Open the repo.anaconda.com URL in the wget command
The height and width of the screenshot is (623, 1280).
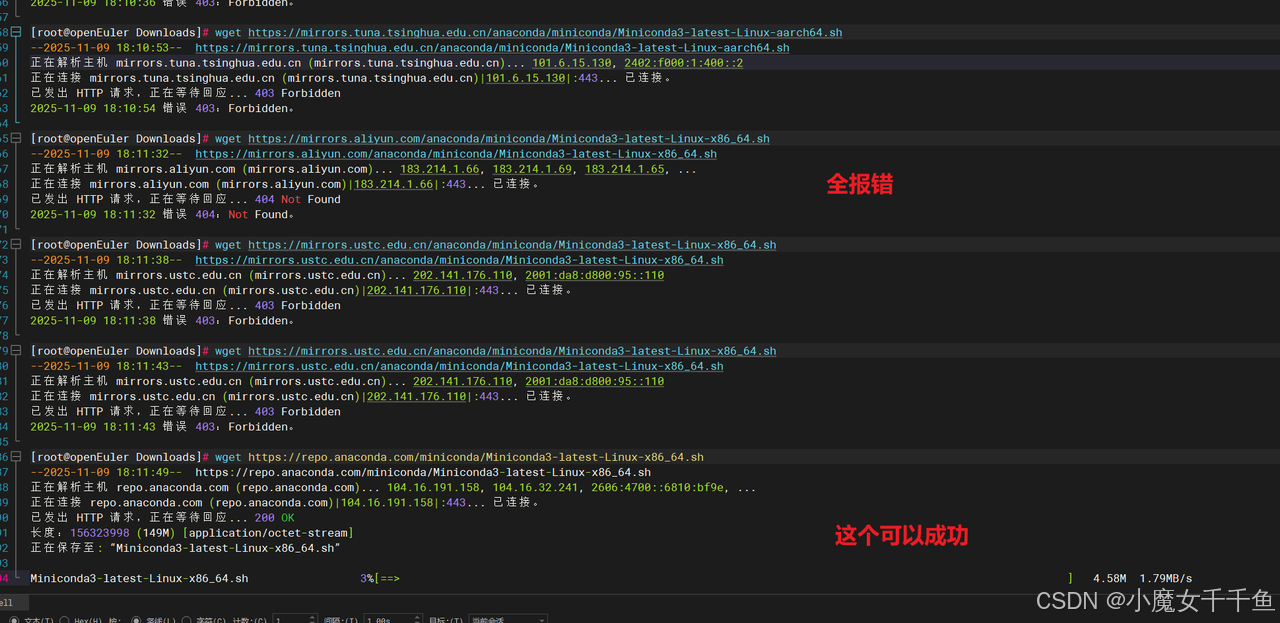click(476, 457)
